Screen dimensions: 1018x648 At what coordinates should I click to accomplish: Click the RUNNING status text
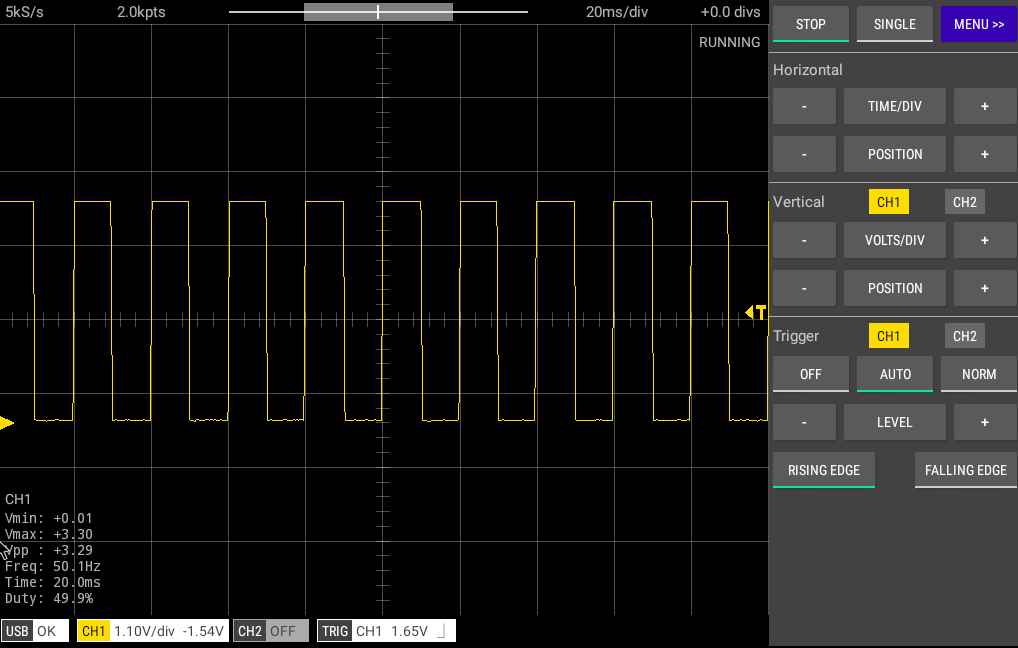coord(729,42)
